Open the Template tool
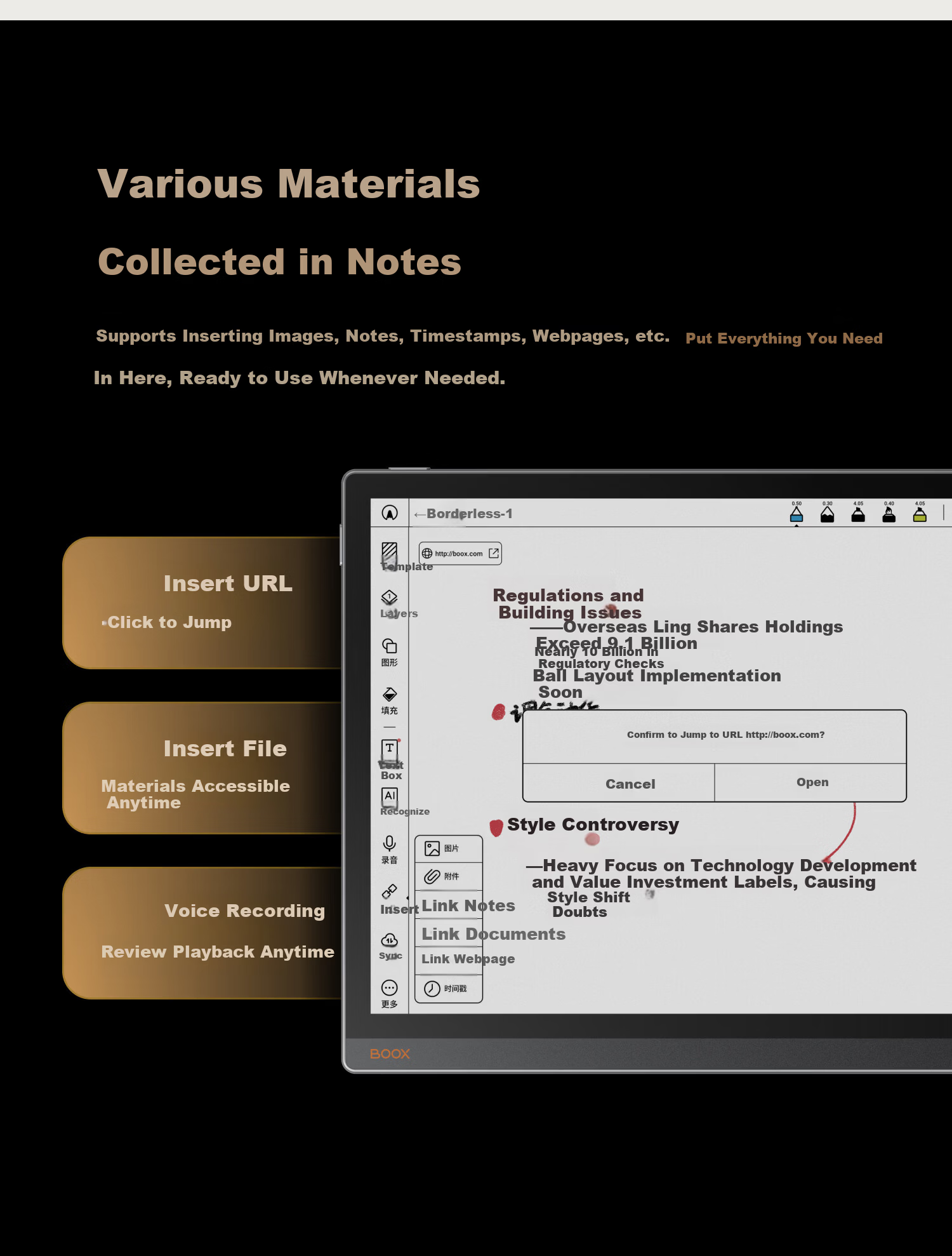Image resolution: width=952 pixels, height=1256 pixels. click(390, 556)
